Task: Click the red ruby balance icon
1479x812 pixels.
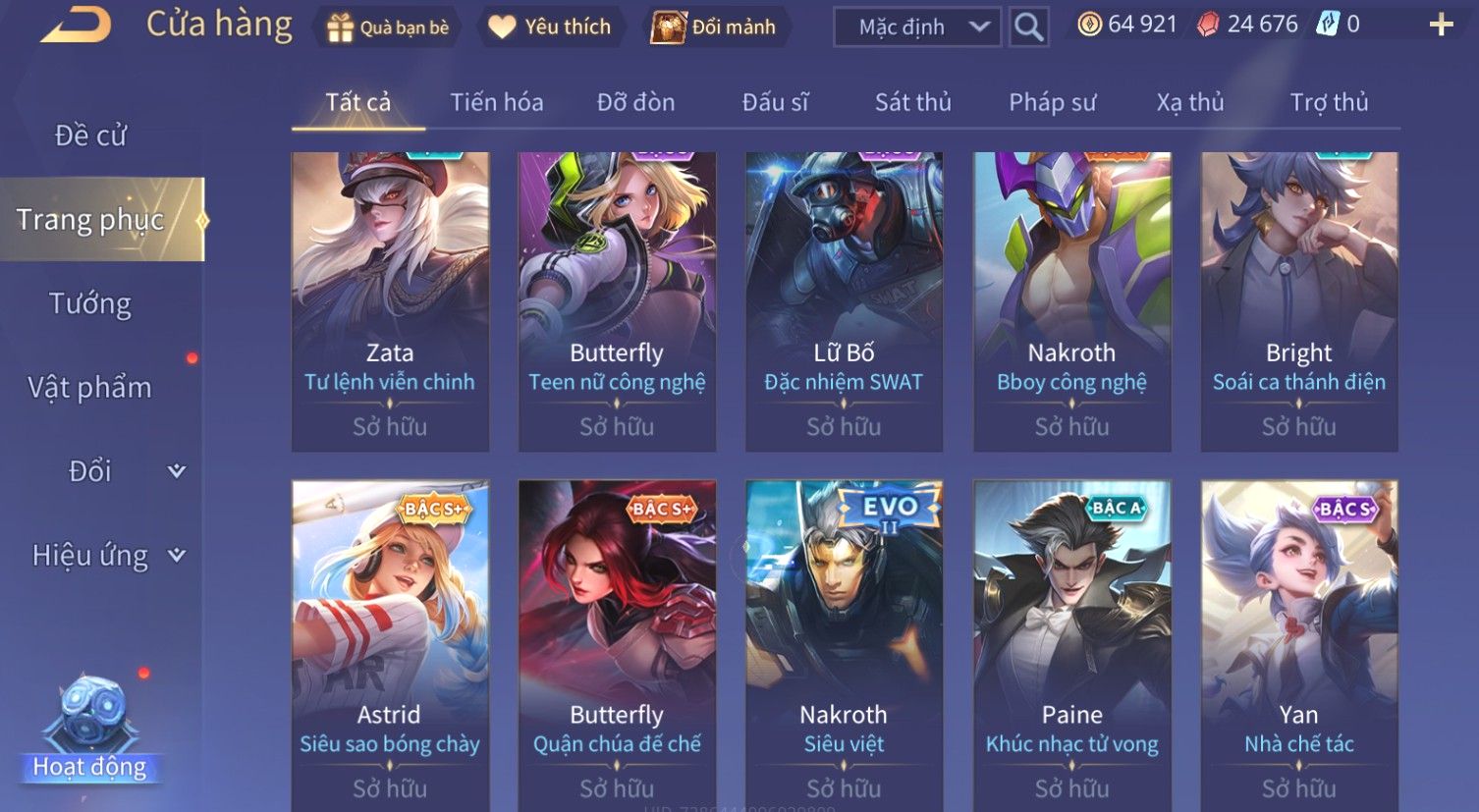Action: click(x=1208, y=25)
